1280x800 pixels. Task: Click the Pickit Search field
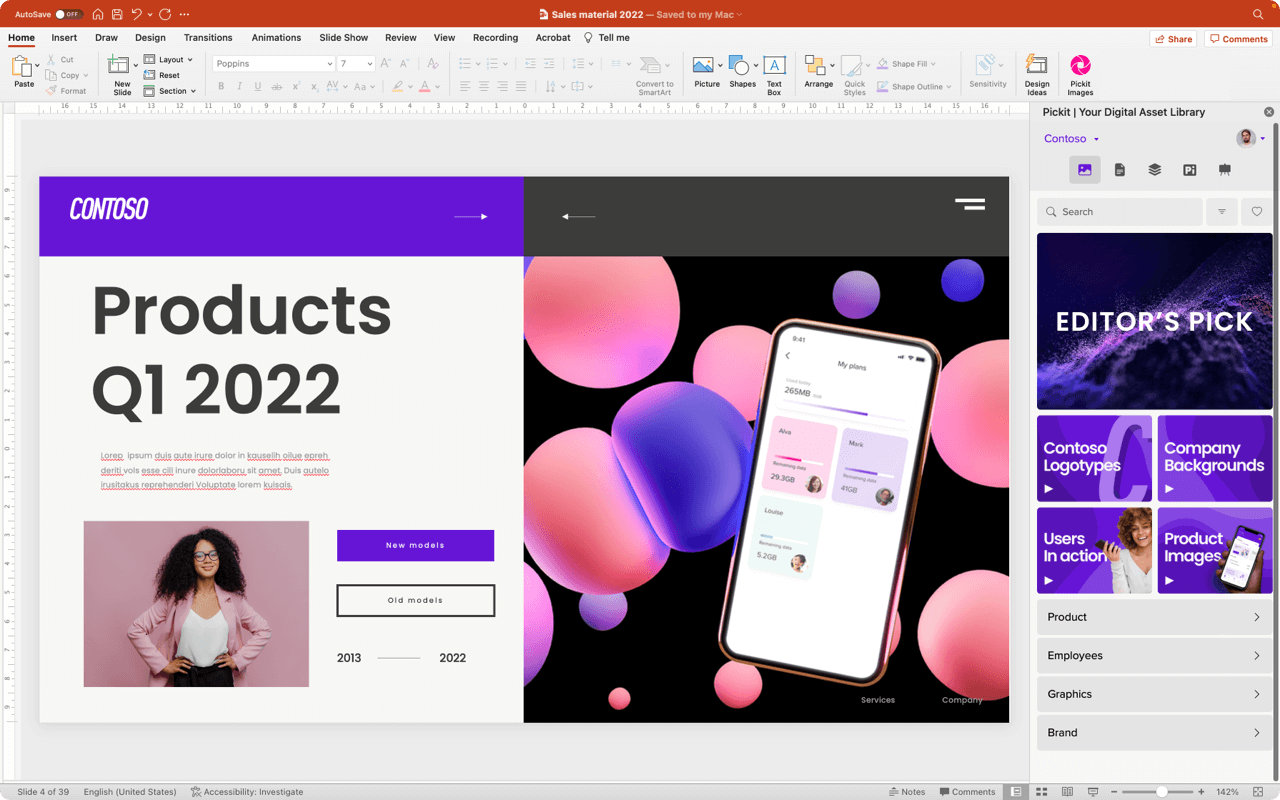tap(1120, 212)
